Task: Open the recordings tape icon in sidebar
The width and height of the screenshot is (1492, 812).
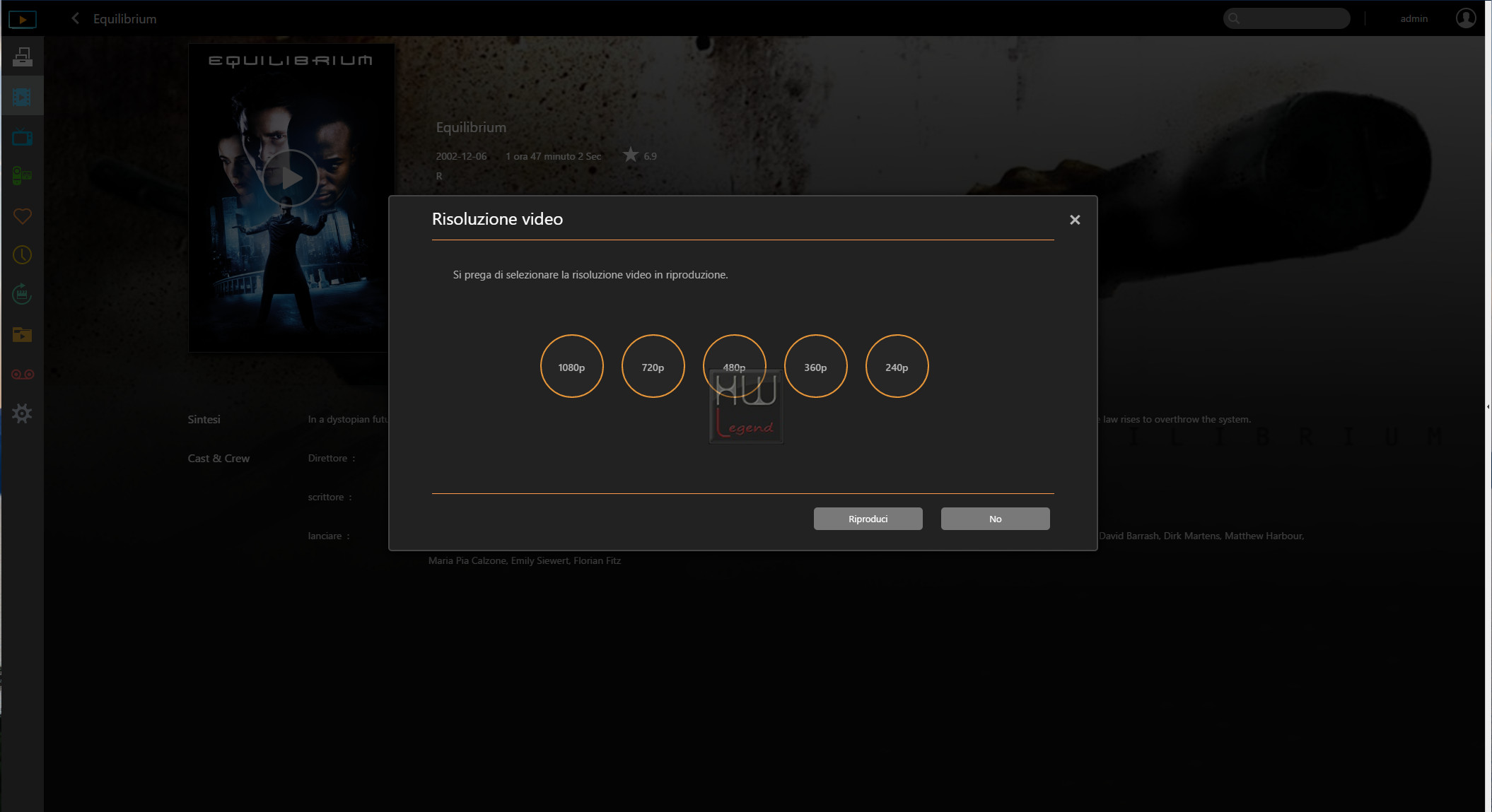Action: [22, 374]
